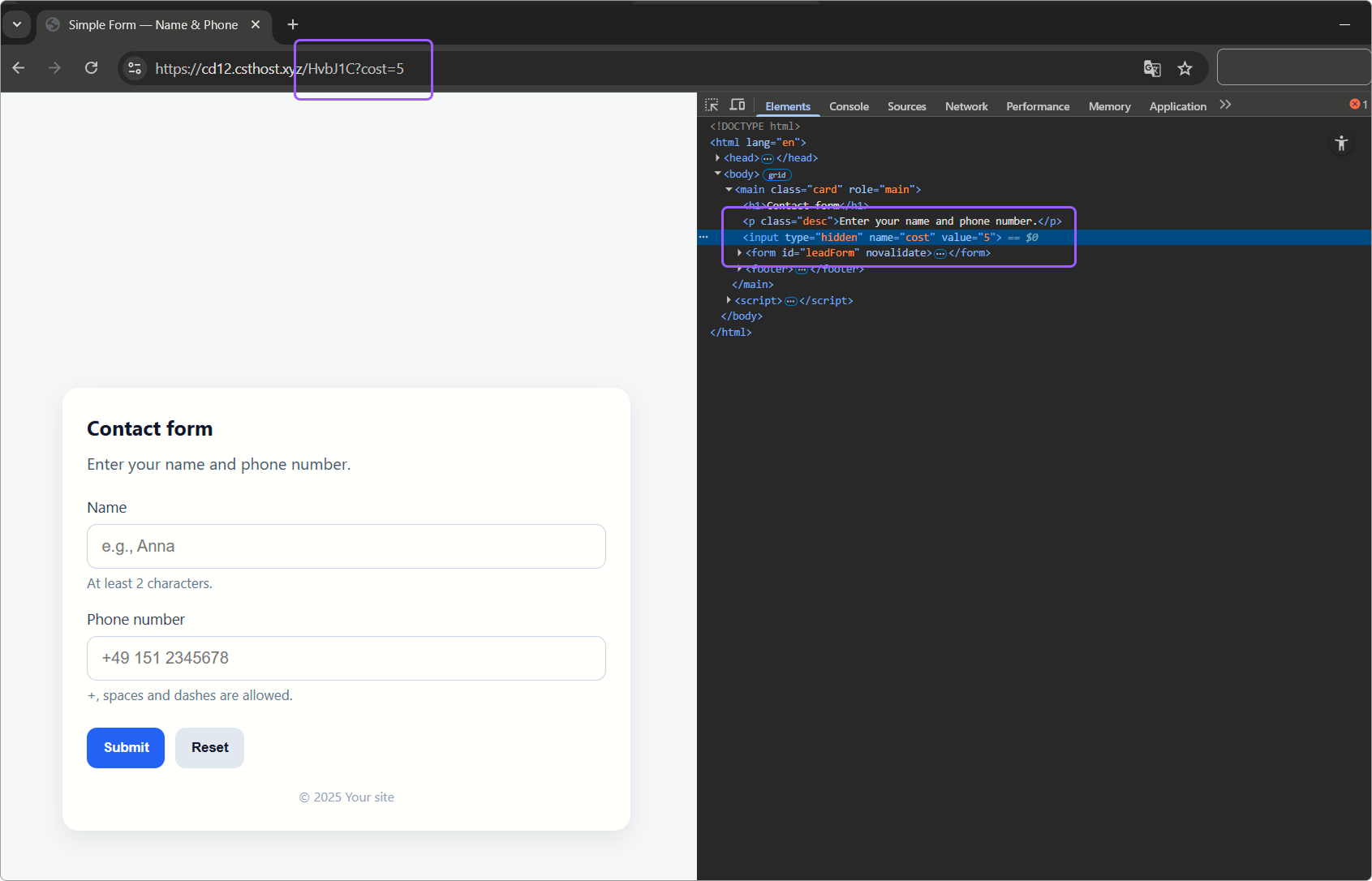
Task: Expand collapsed form content ellipsis
Action: point(940,253)
